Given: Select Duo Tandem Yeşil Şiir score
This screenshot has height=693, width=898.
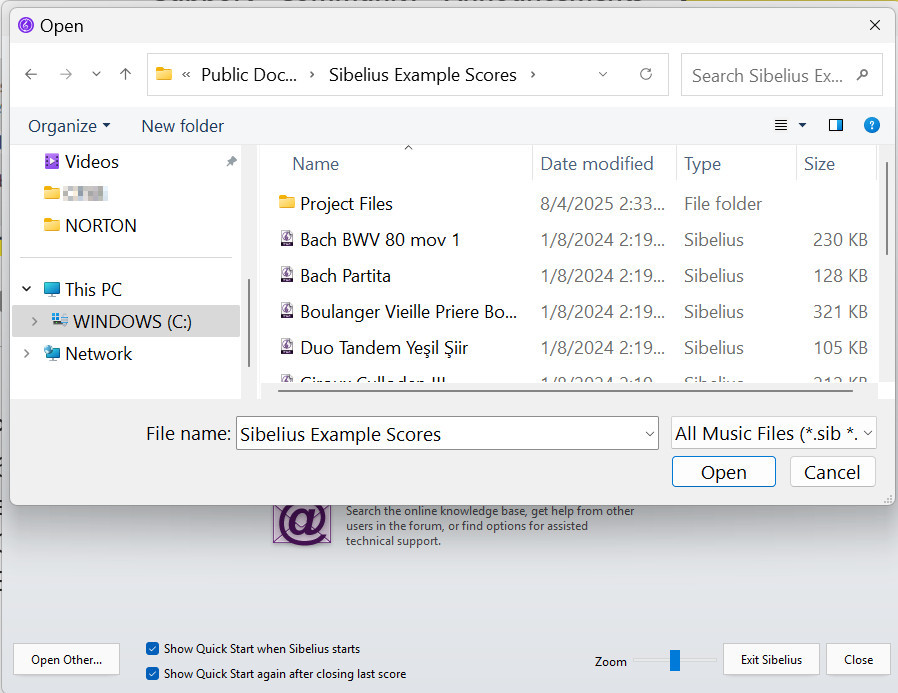Looking at the screenshot, I should pyautogui.click(x=384, y=348).
